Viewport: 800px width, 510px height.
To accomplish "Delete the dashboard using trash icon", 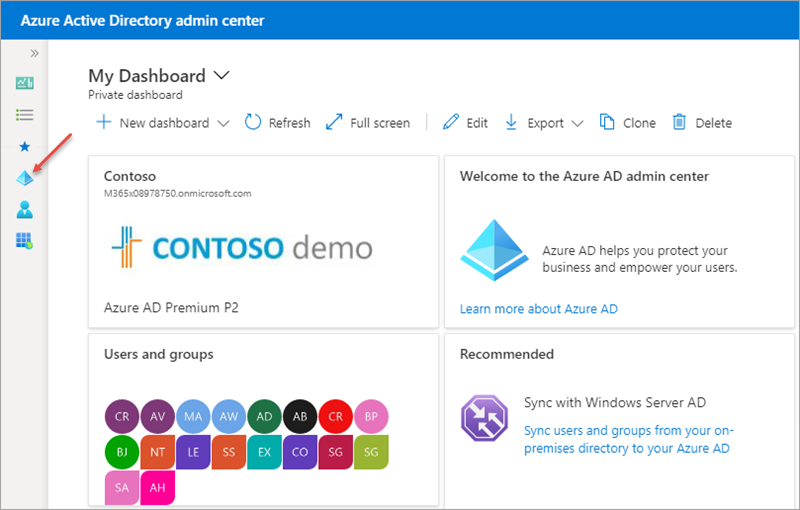I will (x=702, y=123).
